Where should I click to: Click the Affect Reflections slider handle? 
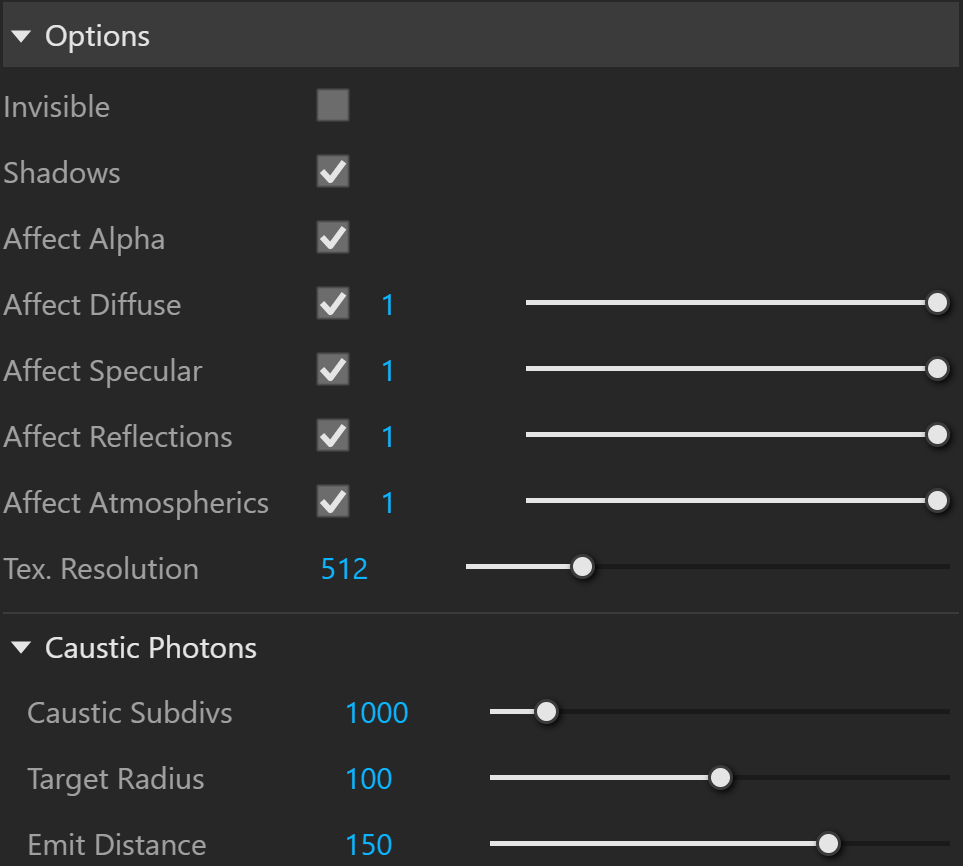[x=937, y=435]
